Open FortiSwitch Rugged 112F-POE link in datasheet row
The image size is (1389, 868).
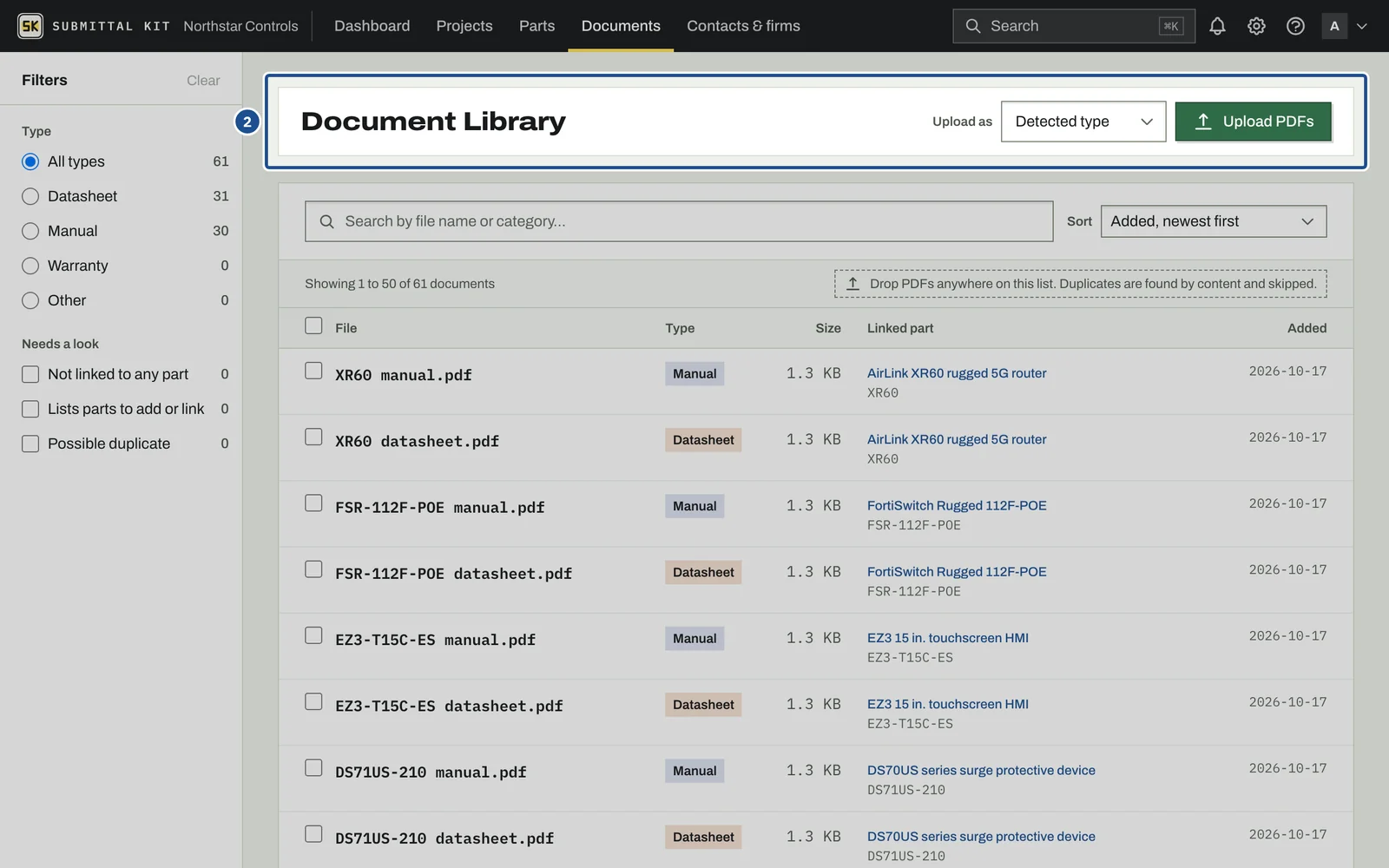tap(957, 572)
